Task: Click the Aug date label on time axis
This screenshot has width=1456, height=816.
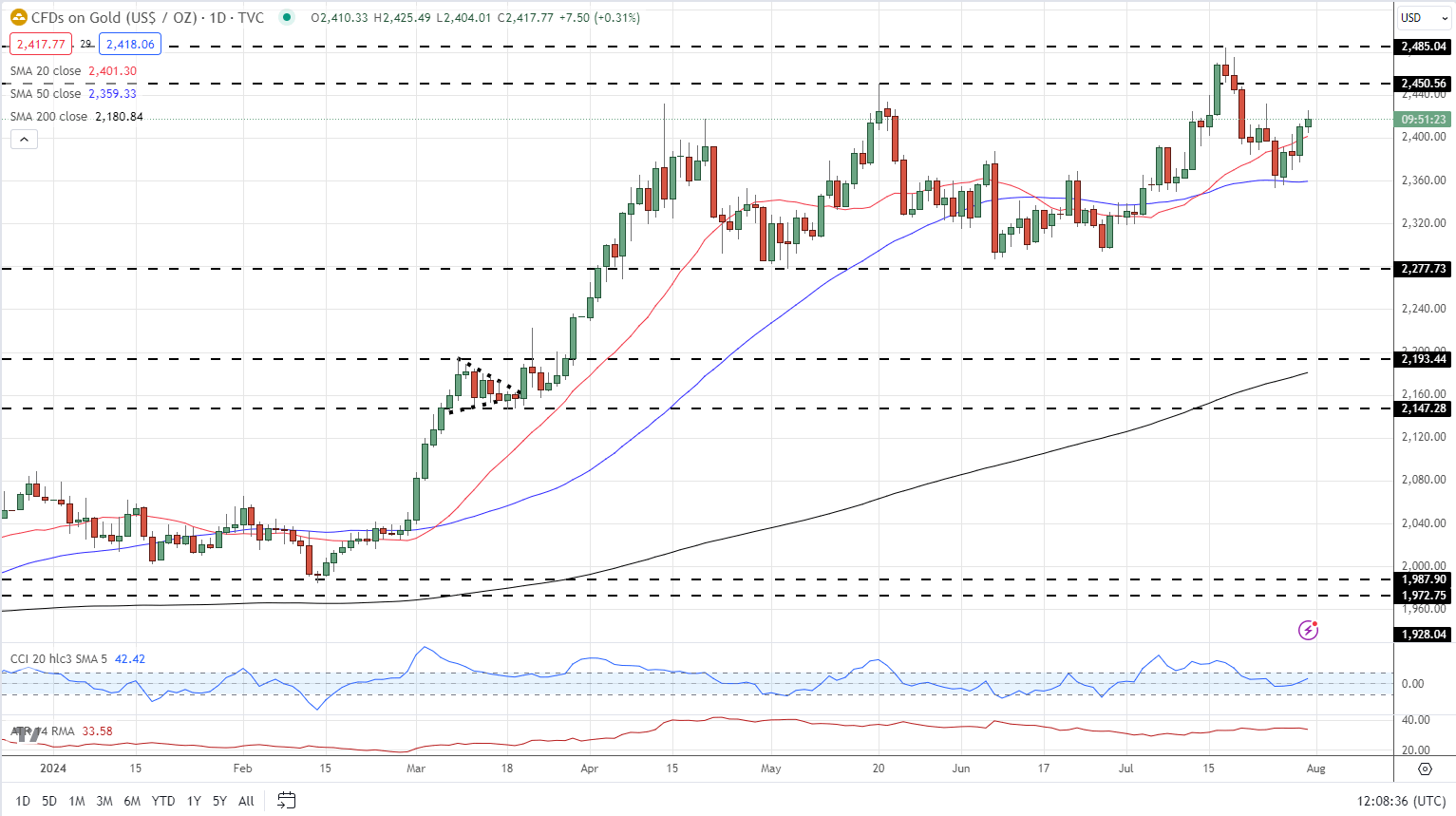Action: pyautogui.click(x=1315, y=769)
